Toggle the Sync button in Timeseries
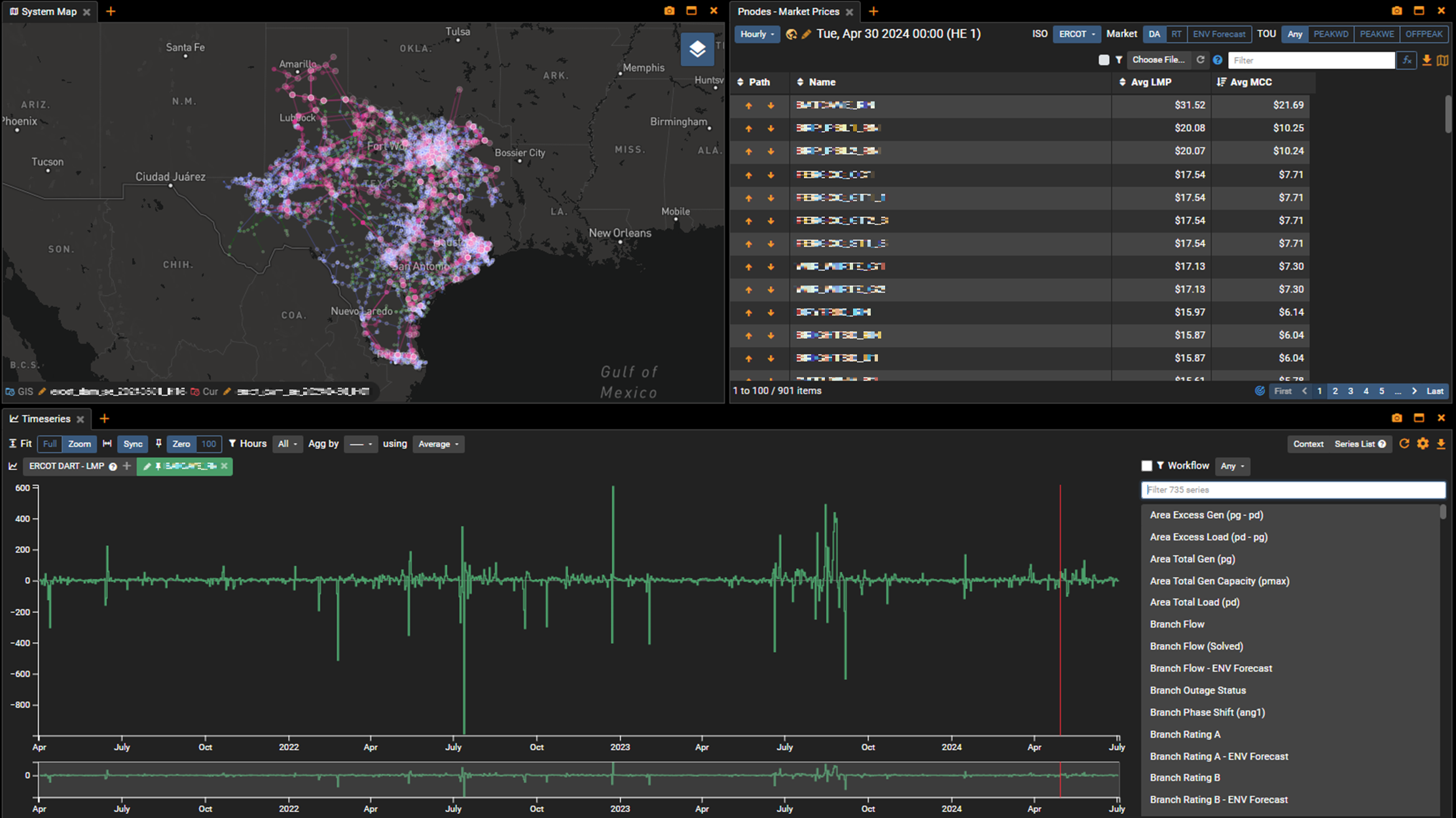The width and height of the screenshot is (1456, 818). [133, 444]
